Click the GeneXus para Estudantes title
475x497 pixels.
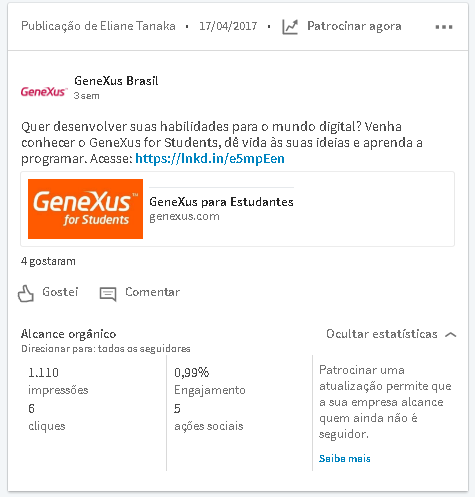[221, 202]
